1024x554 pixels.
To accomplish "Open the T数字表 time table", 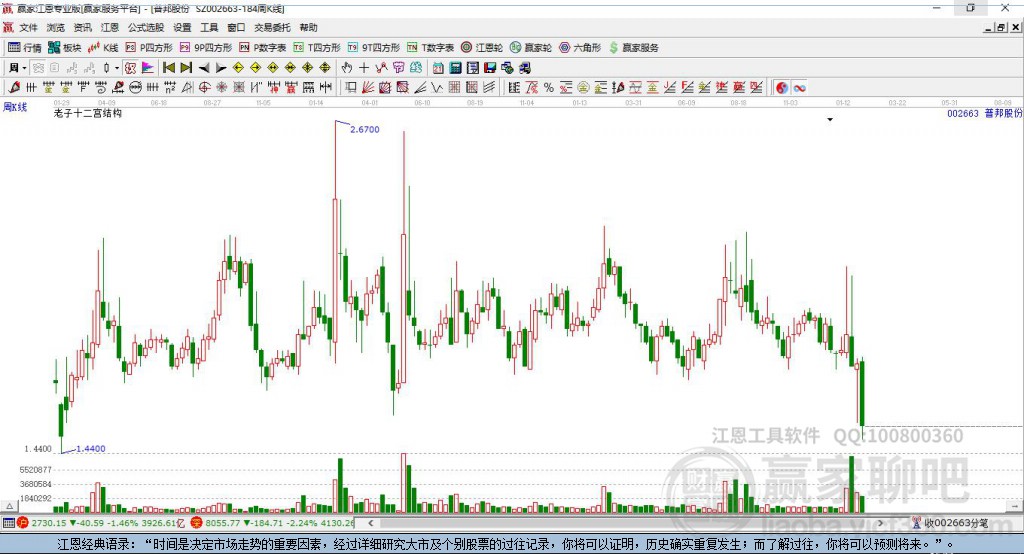I will [x=430, y=48].
